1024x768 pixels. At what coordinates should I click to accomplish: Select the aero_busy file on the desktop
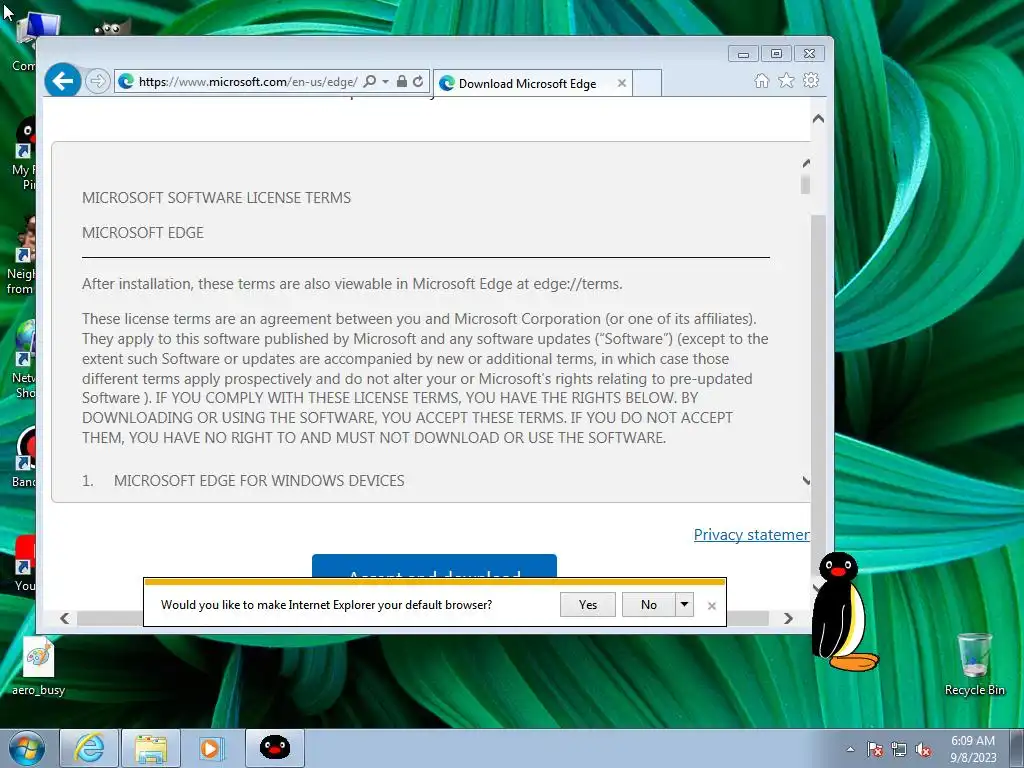pyautogui.click(x=39, y=666)
